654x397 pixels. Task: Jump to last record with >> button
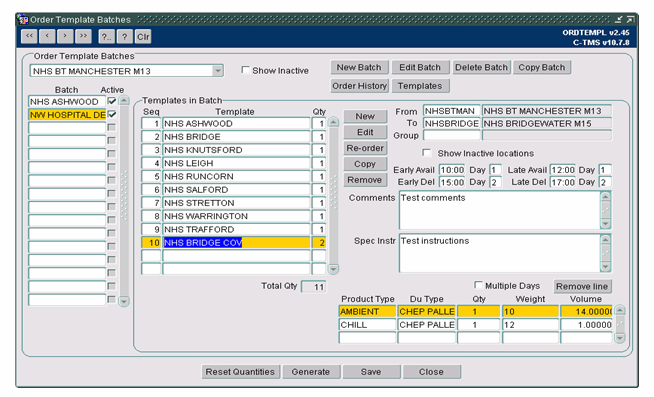[83, 36]
